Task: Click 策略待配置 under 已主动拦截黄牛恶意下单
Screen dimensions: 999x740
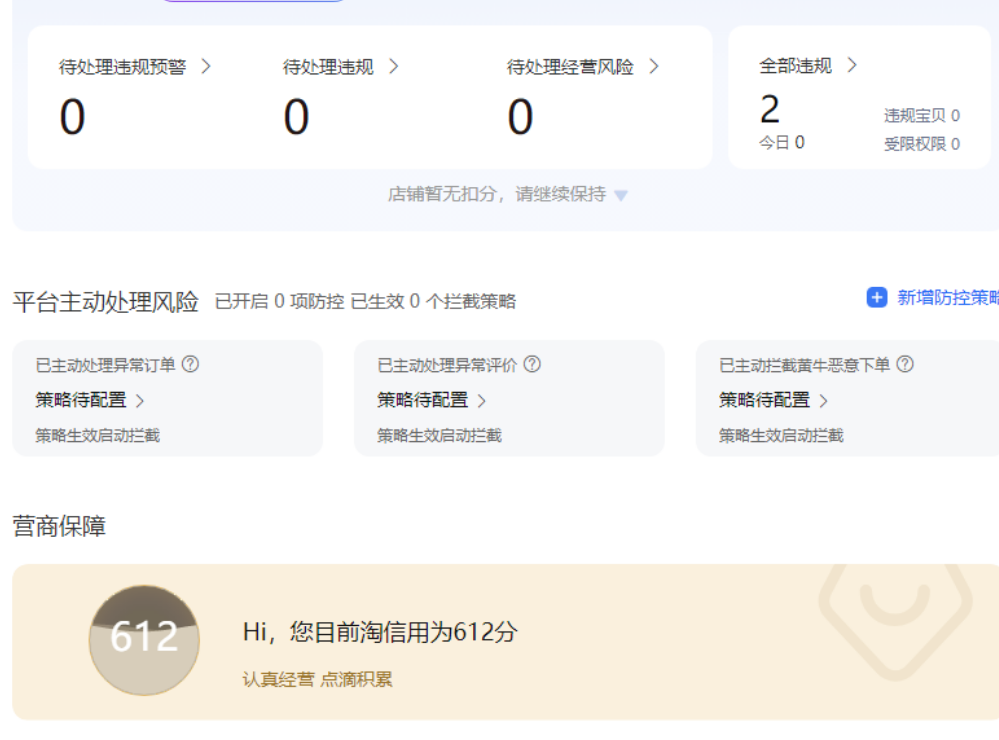Action: coord(774,400)
